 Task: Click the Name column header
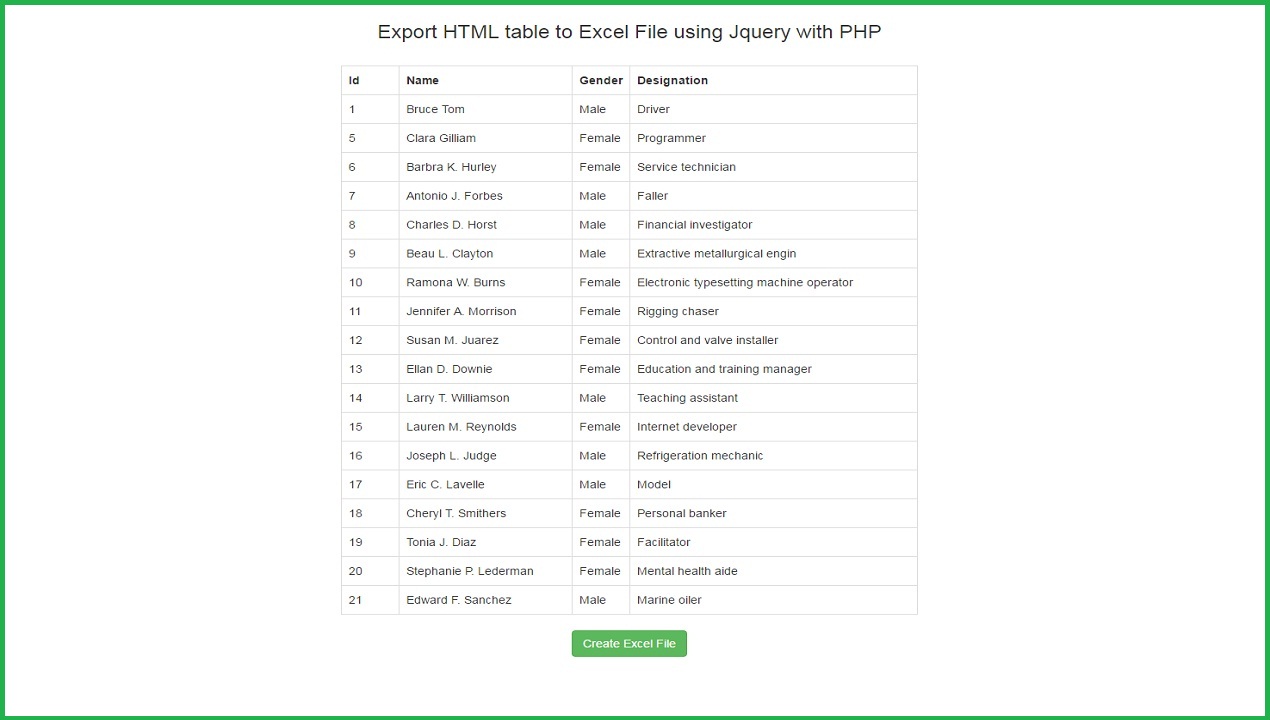(422, 80)
